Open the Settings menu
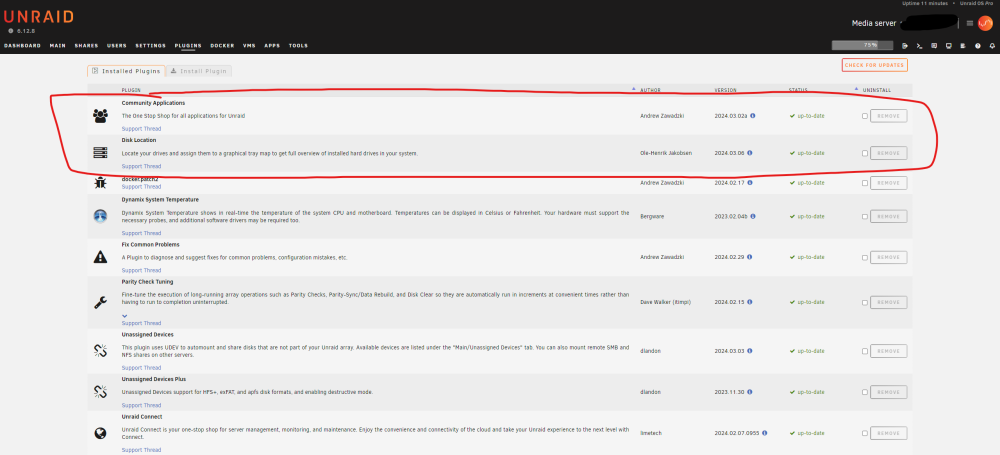This screenshot has height=455, width=1000. click(151, 46)
